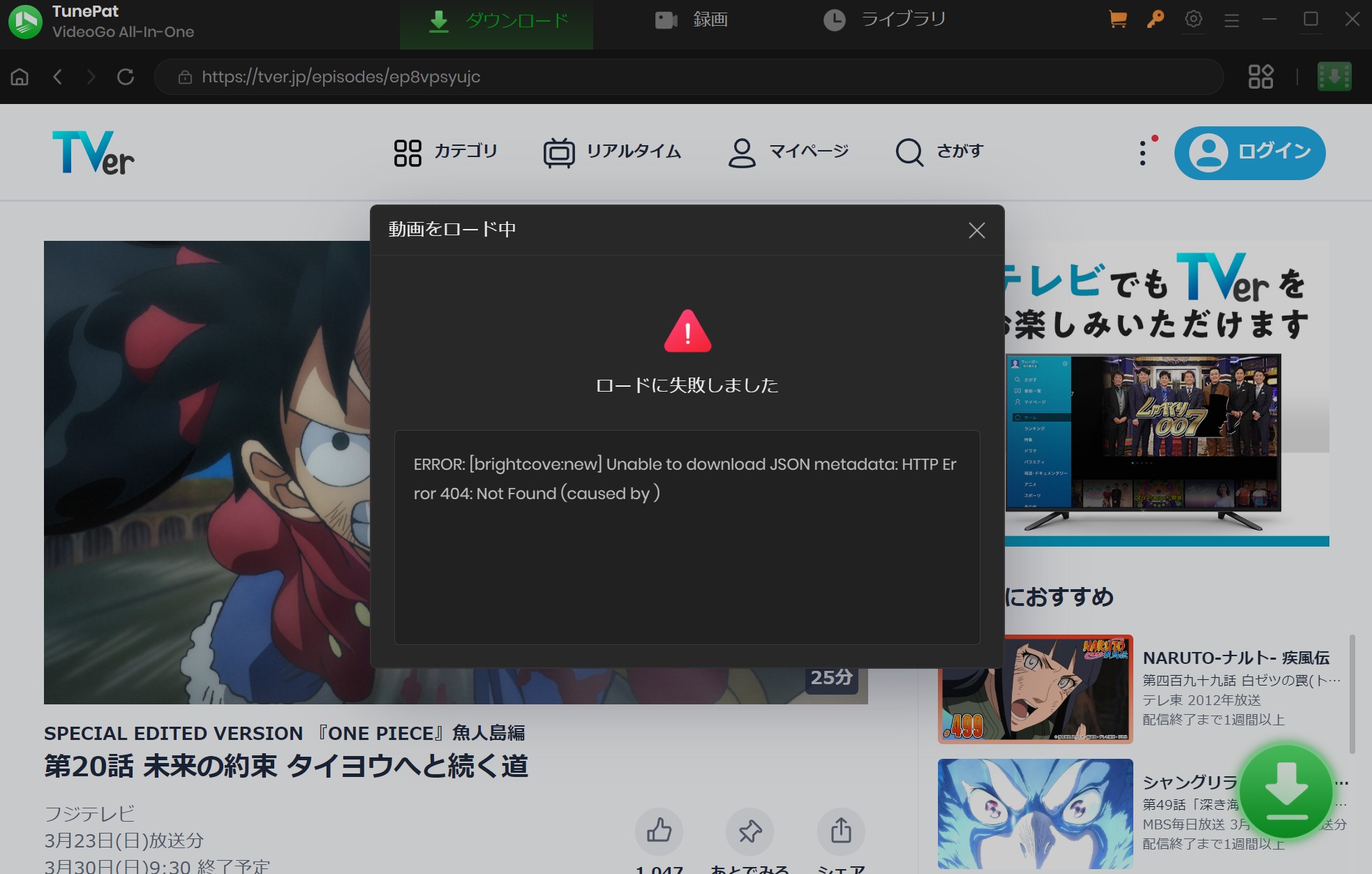Open the shopping cart icon
This screenshot has height=874, width=1372.
pyautogui.click(x=1118, y=20)
